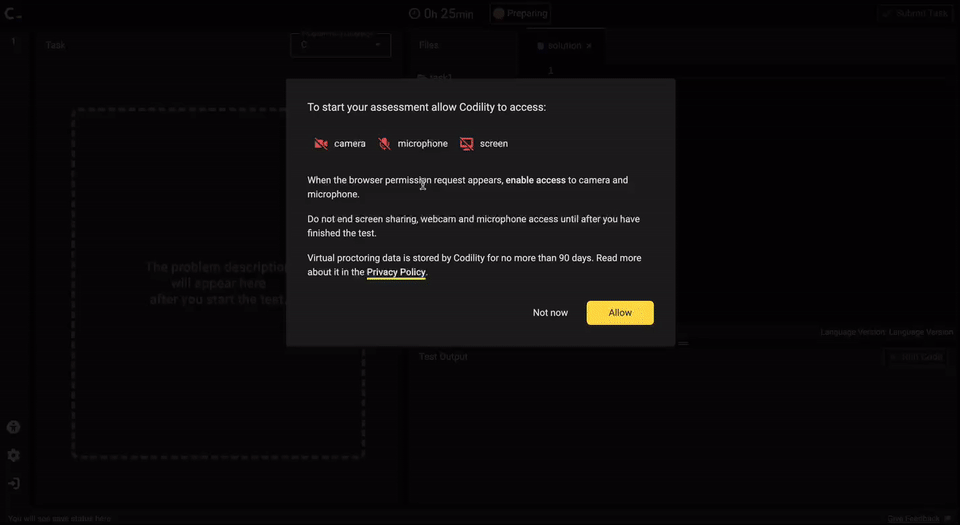The height and width of the screenshot is (525, 960).
Task: Open the Privacy Policy link
Action: 396,272
